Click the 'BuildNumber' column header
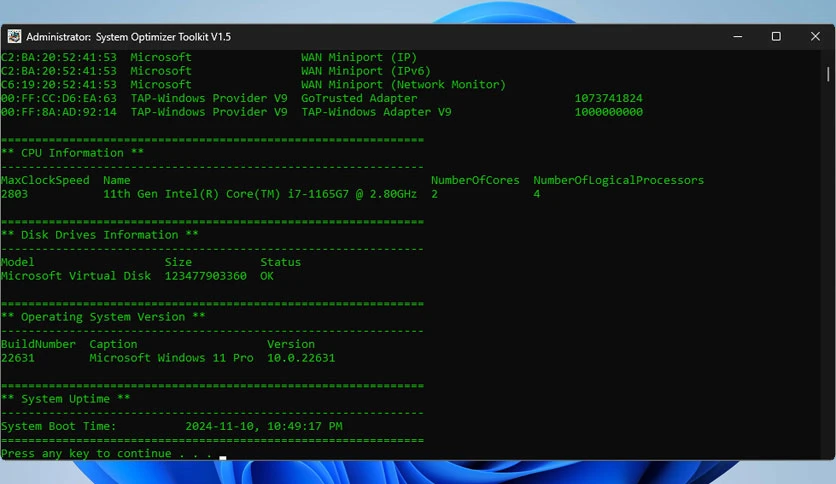This screenshot has width=836, height=484. click(38, 344)
